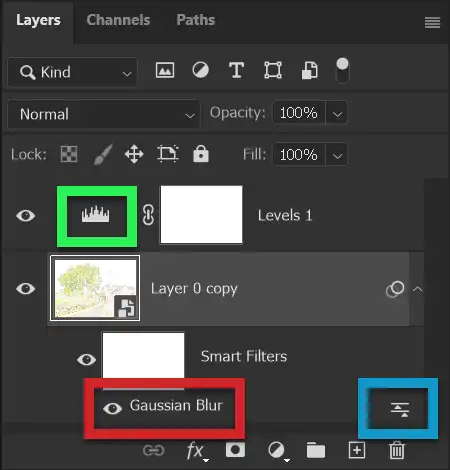Hide all Smart Filters eye

pos(86,360)
